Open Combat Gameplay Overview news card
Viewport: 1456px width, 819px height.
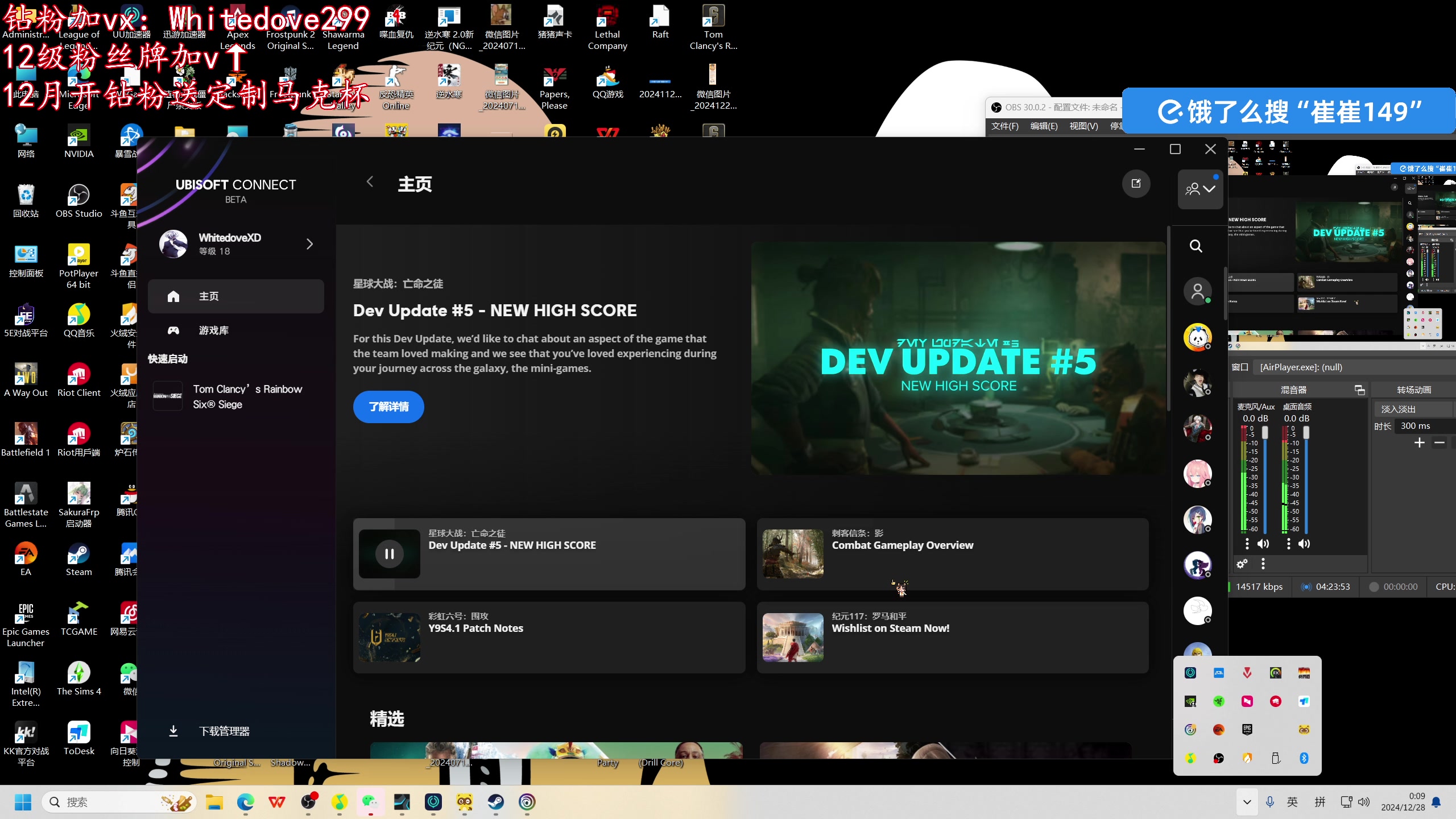953,554
